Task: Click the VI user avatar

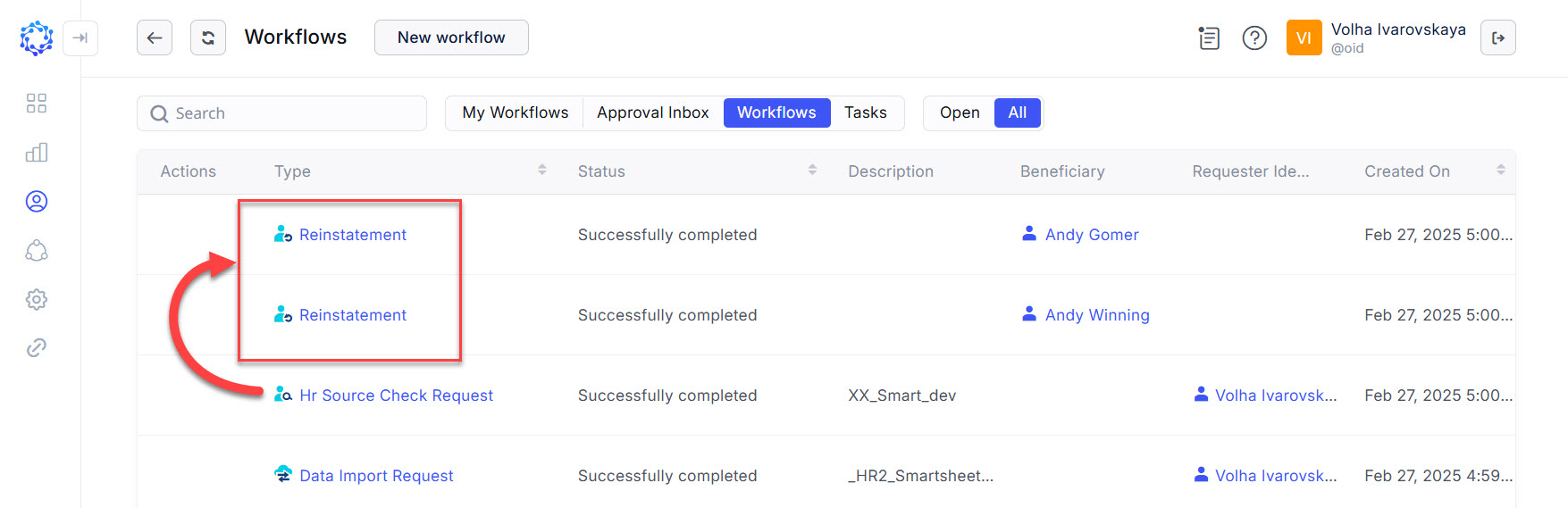Action: coord(1304,37)
